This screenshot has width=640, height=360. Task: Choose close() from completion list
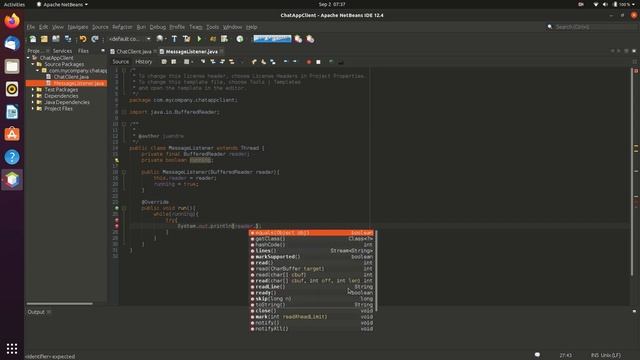coord(311,311)
